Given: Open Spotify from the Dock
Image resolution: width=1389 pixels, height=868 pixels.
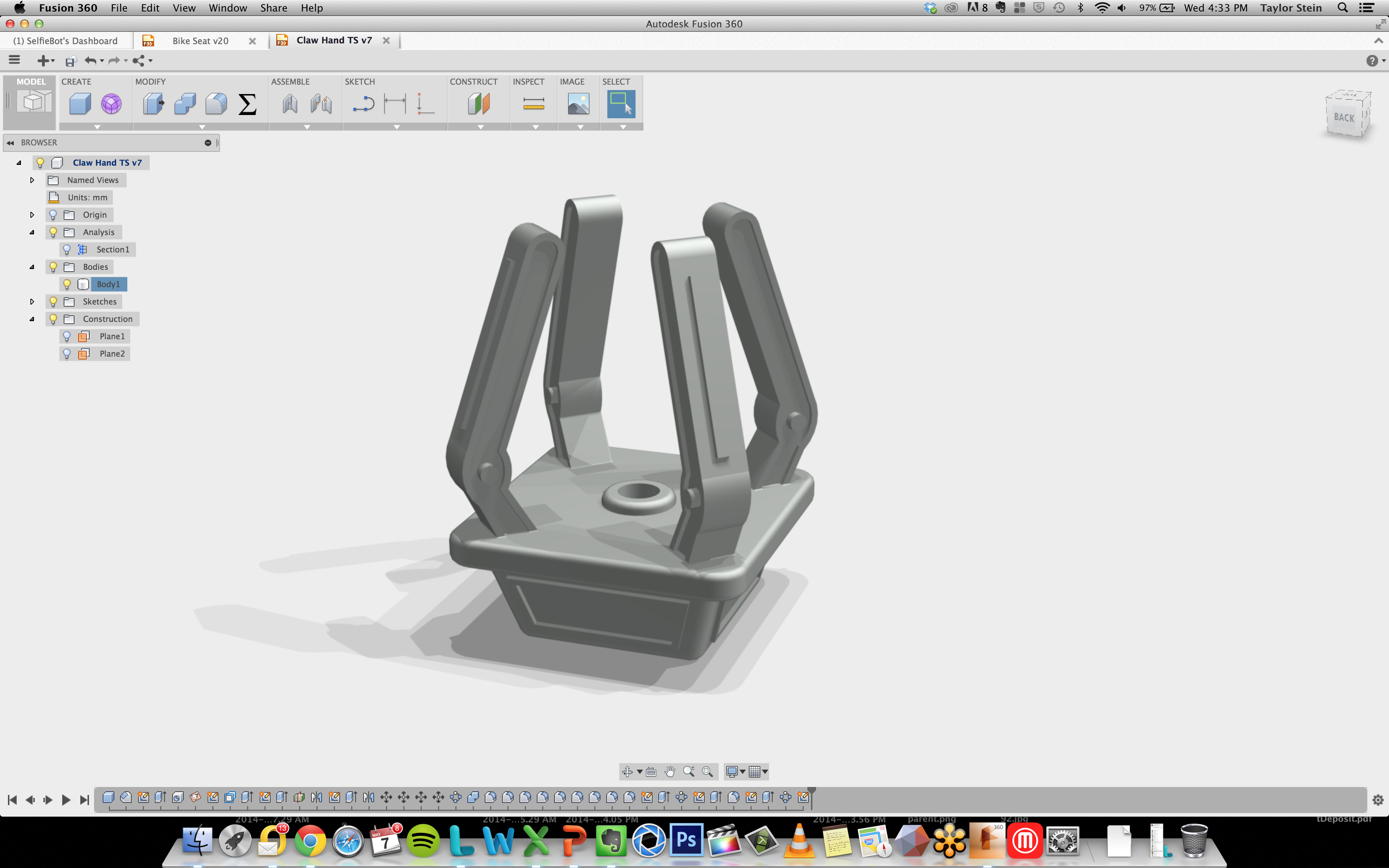Looking at the screenshot, I should 423,841.
